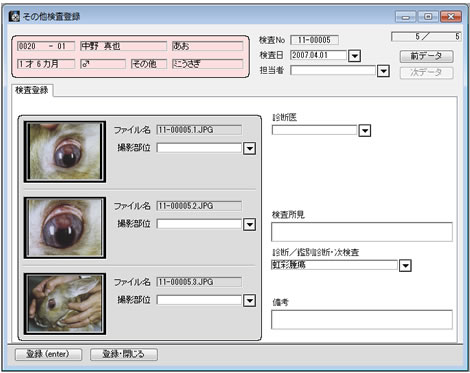Open the 検査日 date dropdown

[x=354, y=56]
